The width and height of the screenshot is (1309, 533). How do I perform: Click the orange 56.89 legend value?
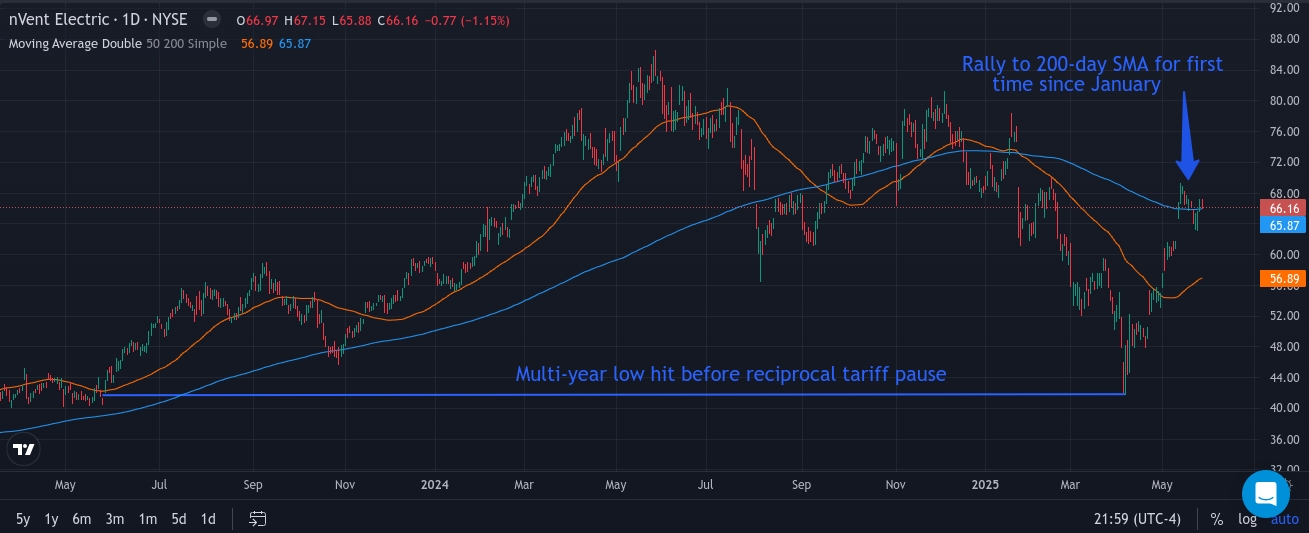[x=257, y=44]
